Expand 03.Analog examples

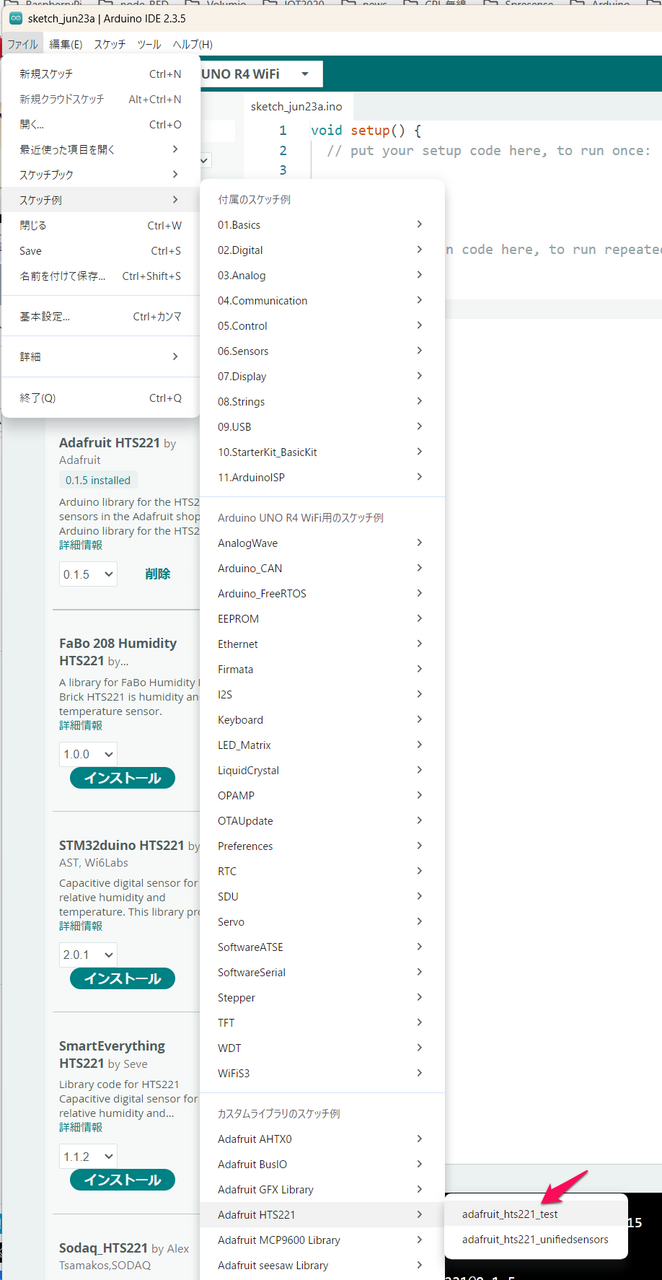click(x=322, y=275)
